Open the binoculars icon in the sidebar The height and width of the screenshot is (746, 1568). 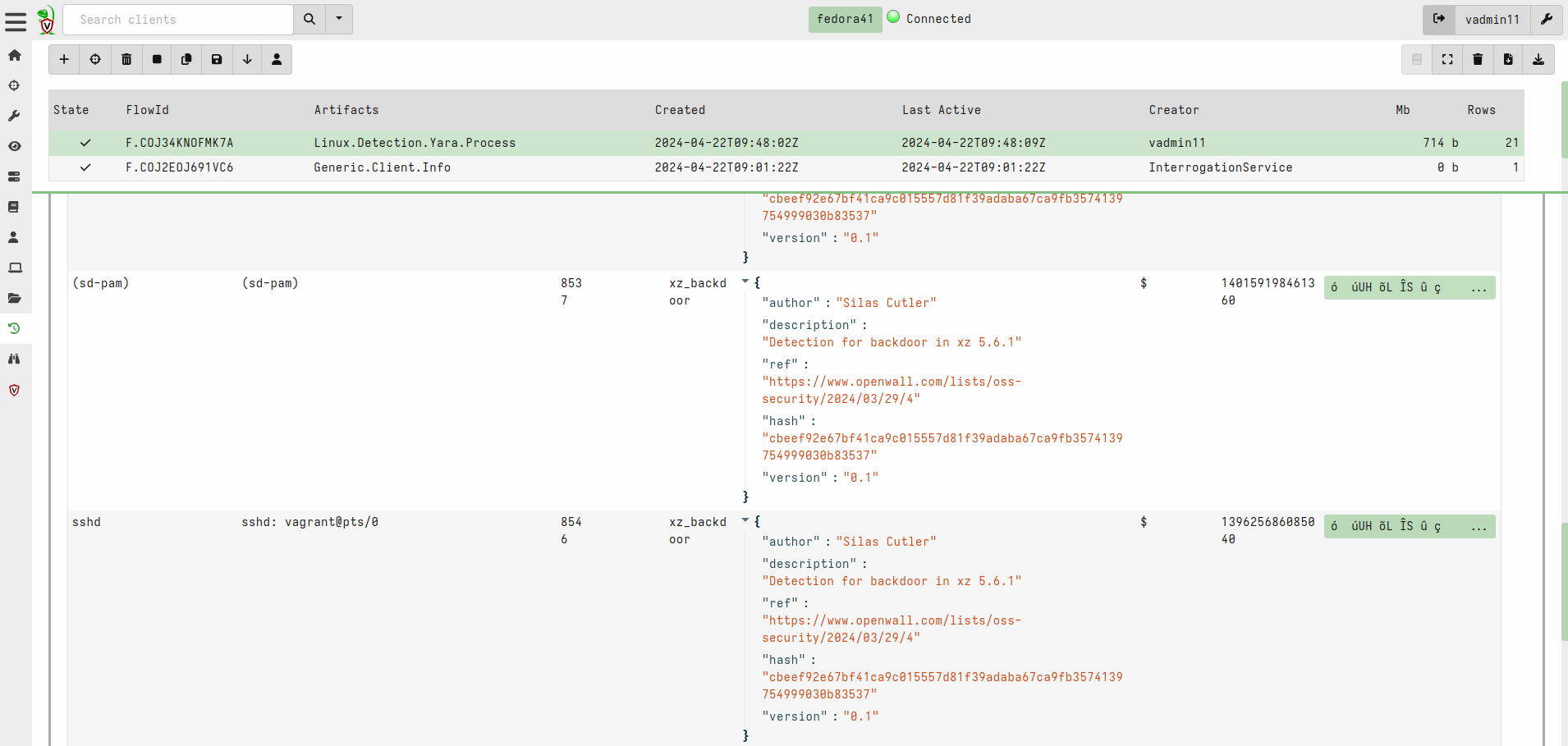pyautogui.click(x=14, y=359)
